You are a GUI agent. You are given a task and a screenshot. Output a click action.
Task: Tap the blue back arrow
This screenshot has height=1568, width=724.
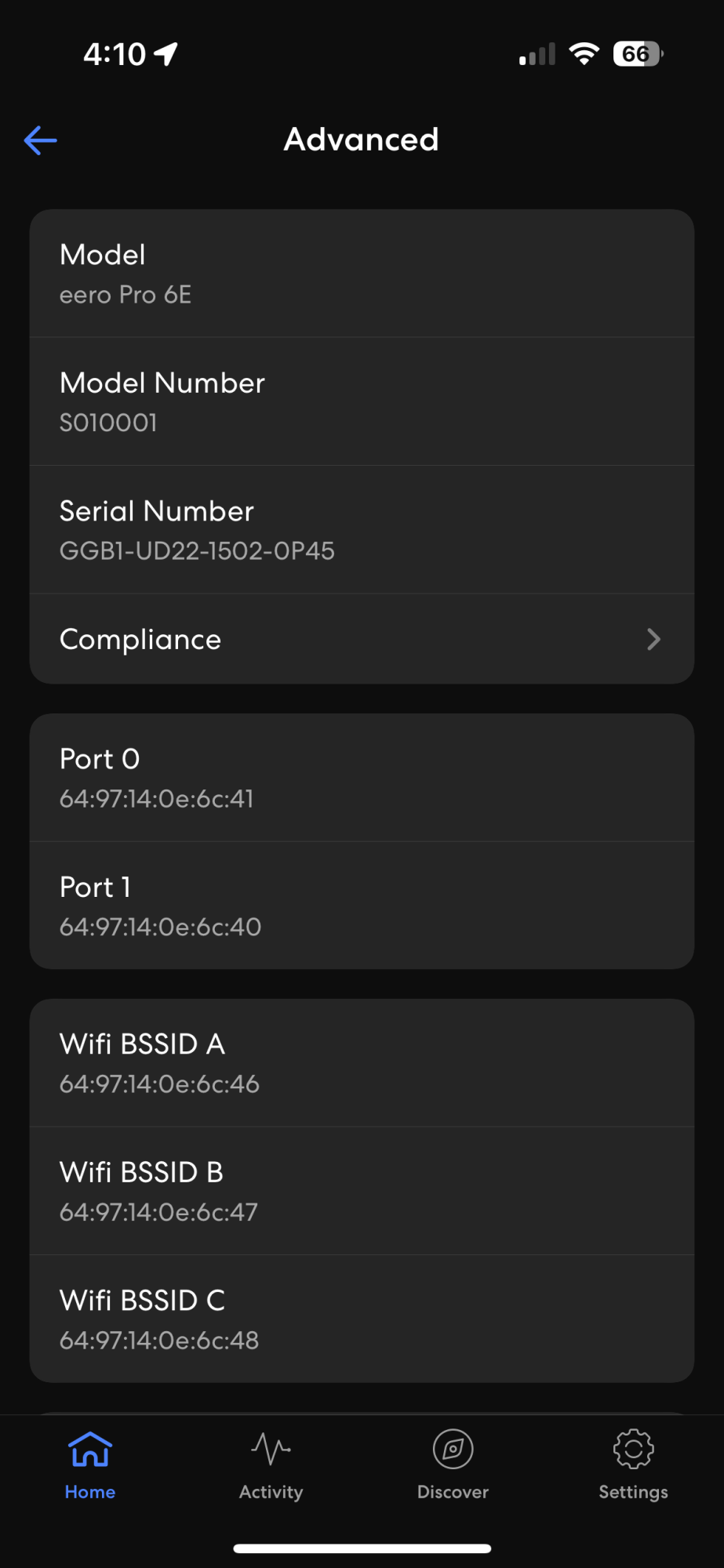(x=41, y=140)
